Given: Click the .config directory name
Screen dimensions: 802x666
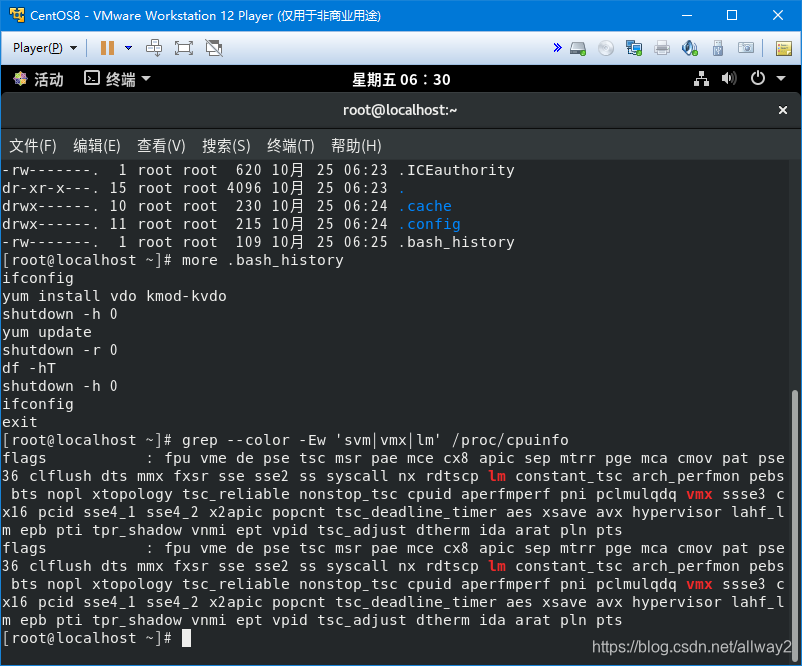Looking at the screenshot, I should [430, 224].
